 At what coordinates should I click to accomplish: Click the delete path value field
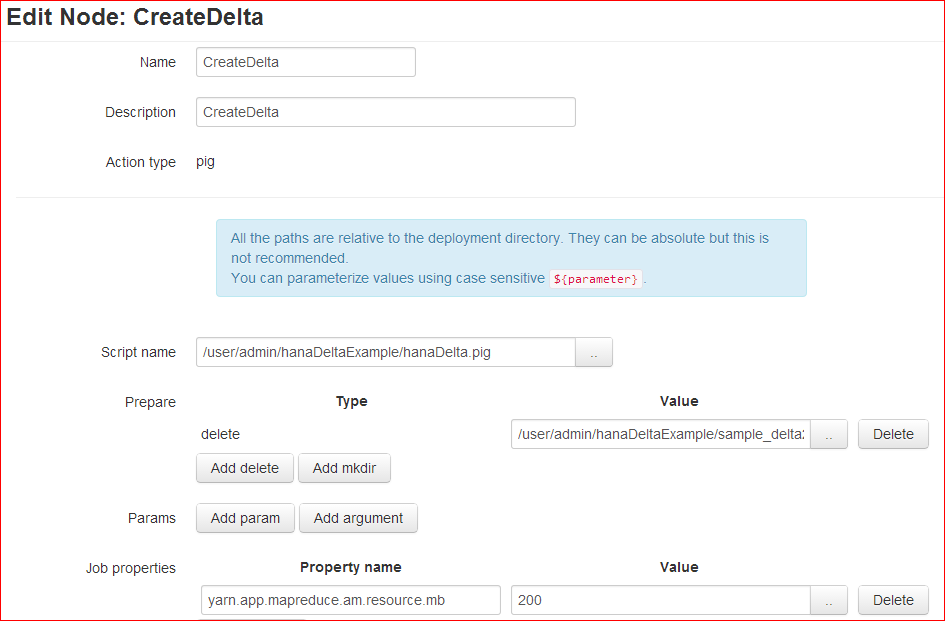point(661,434)
